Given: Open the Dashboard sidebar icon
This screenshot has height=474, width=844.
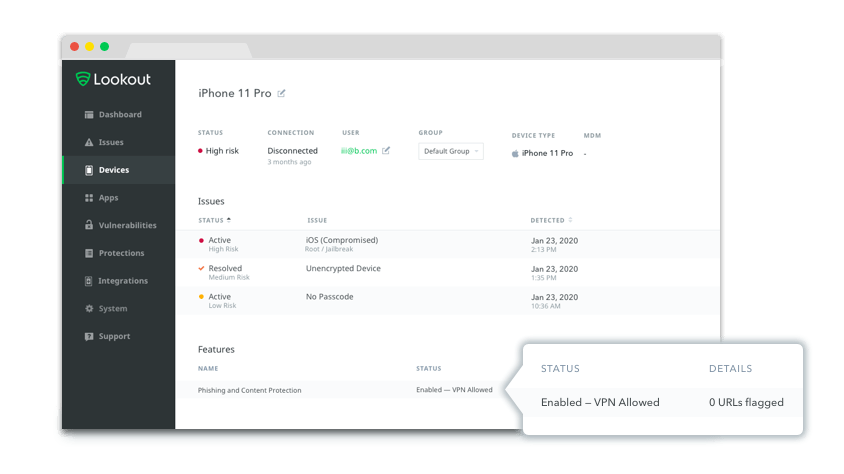Looking at the screenshot, I should (89, 115).
